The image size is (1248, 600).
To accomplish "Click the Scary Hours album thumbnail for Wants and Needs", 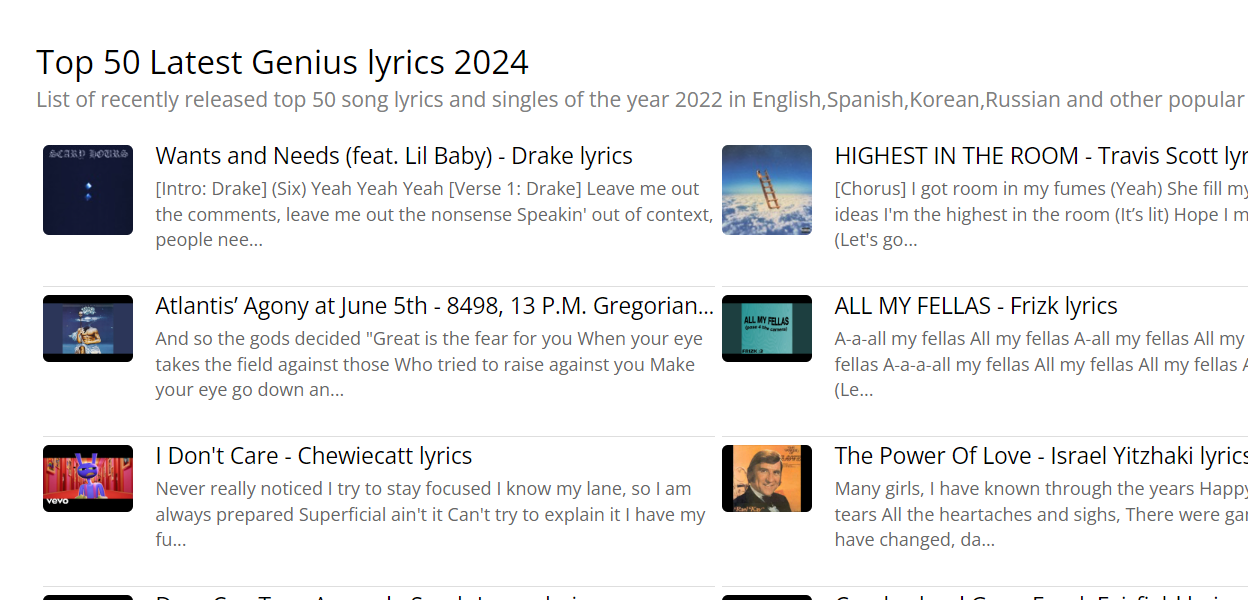I will pos(88,190).
